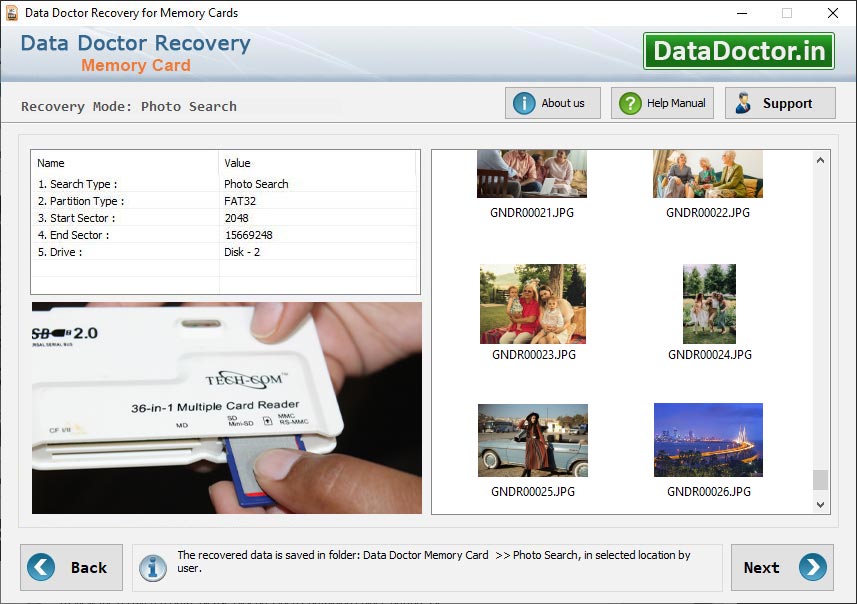The height and width of the screenshot is (604, 857).
Task: Select the GNDR00023.JPG family photo thumbnail
Action: (531, 303)
